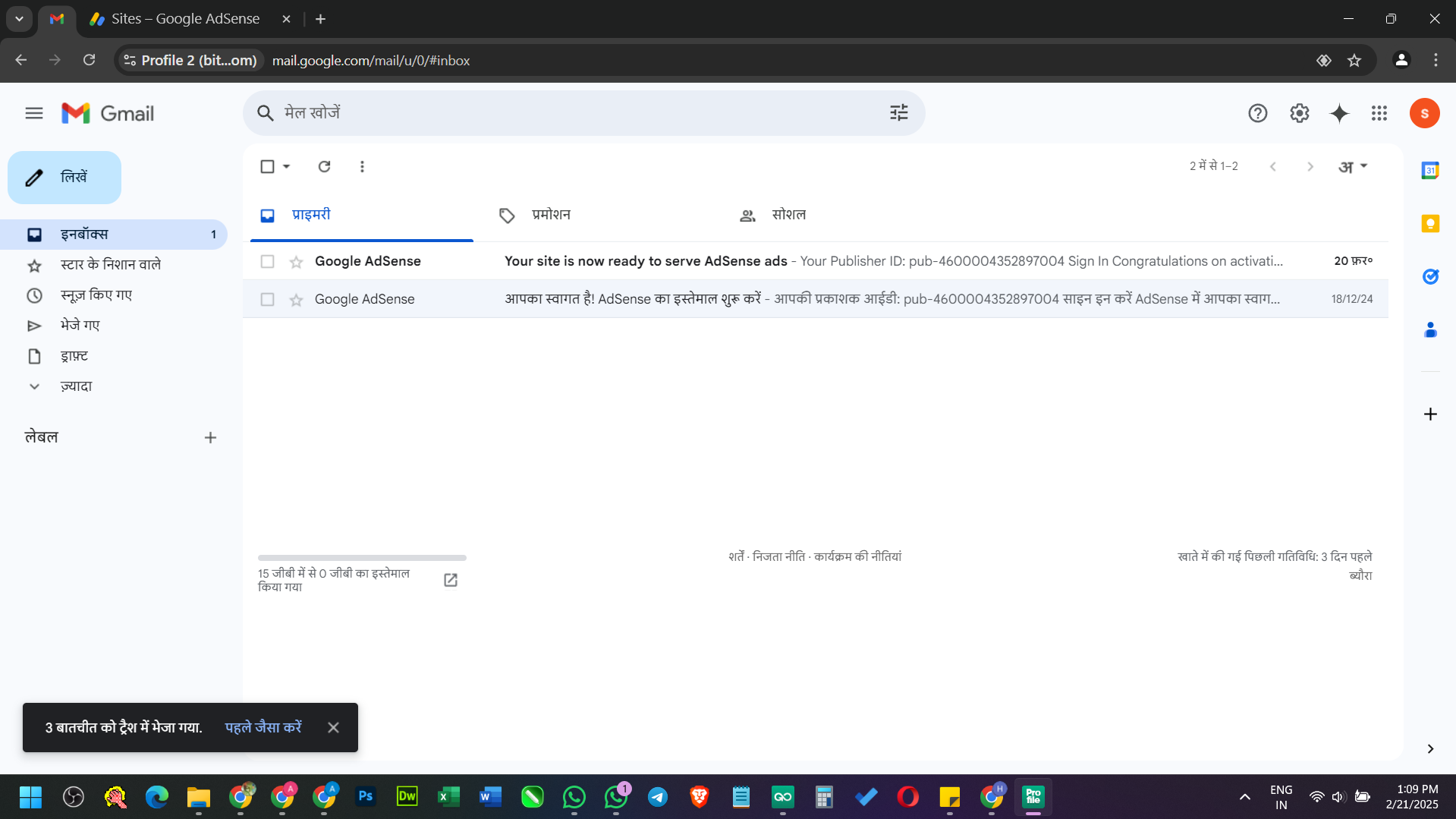Open the निजता नीति link
The height and width of the screenshot is (819, 1456).
(778, 556)
